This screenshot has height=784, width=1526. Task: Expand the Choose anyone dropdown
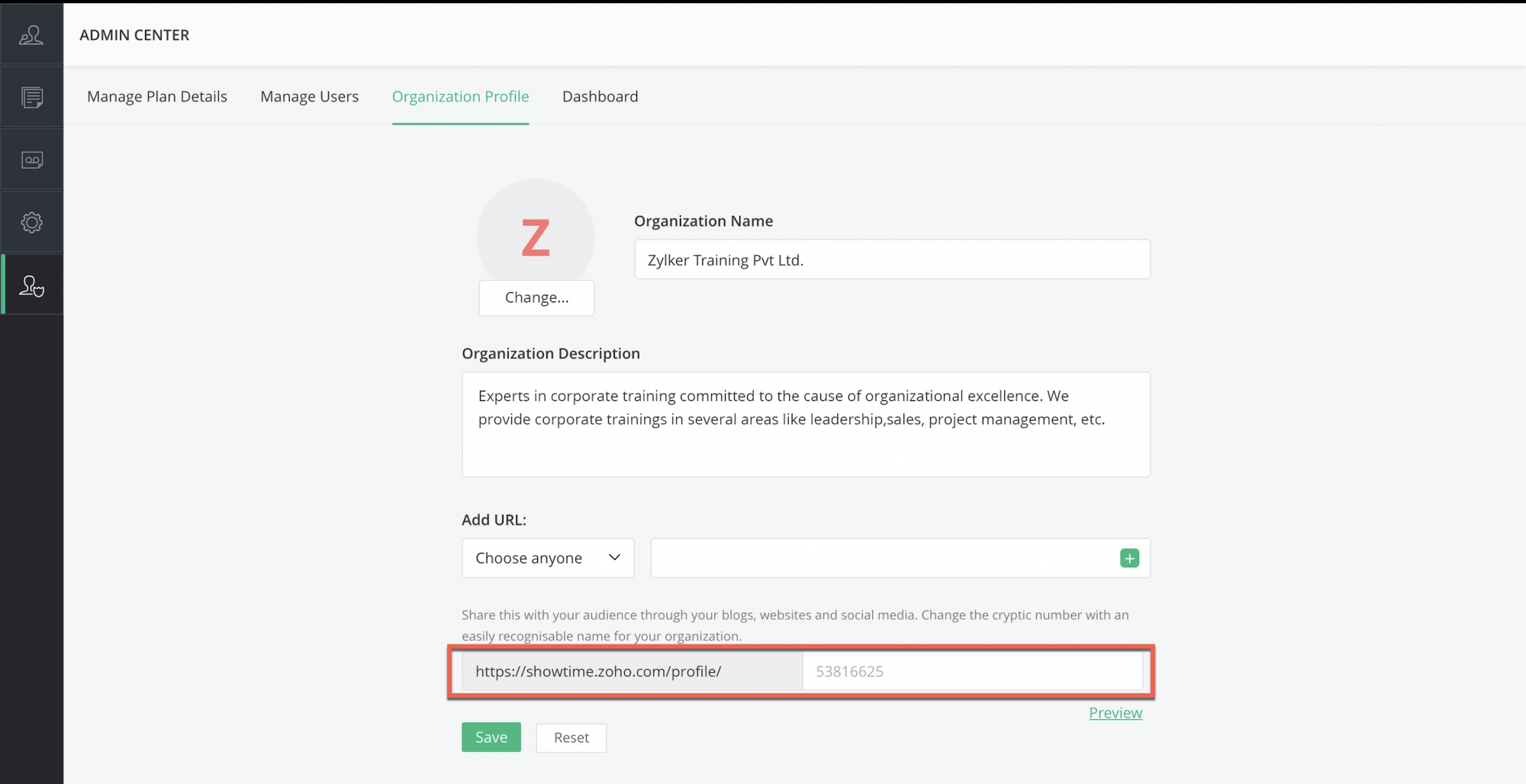pyautogui.click(x=548, y=558)
